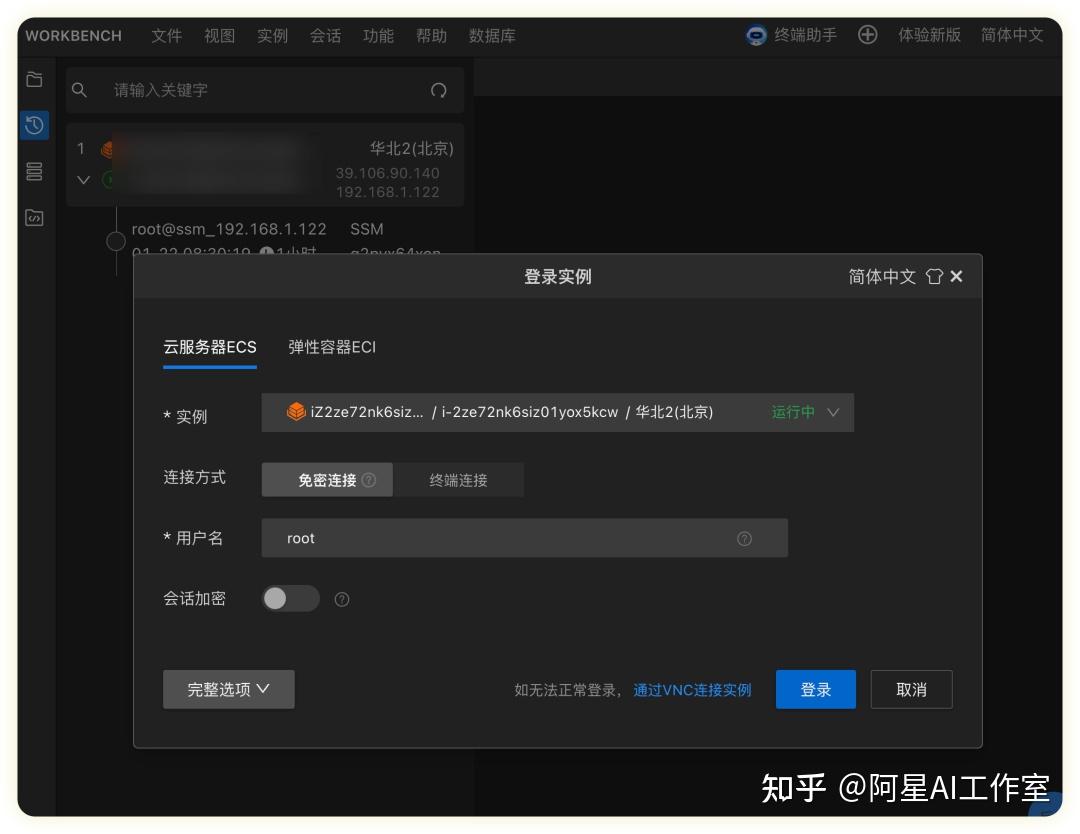
Task: Collapse the Beijing instance in session list
Action: click(x=83, y=180)
